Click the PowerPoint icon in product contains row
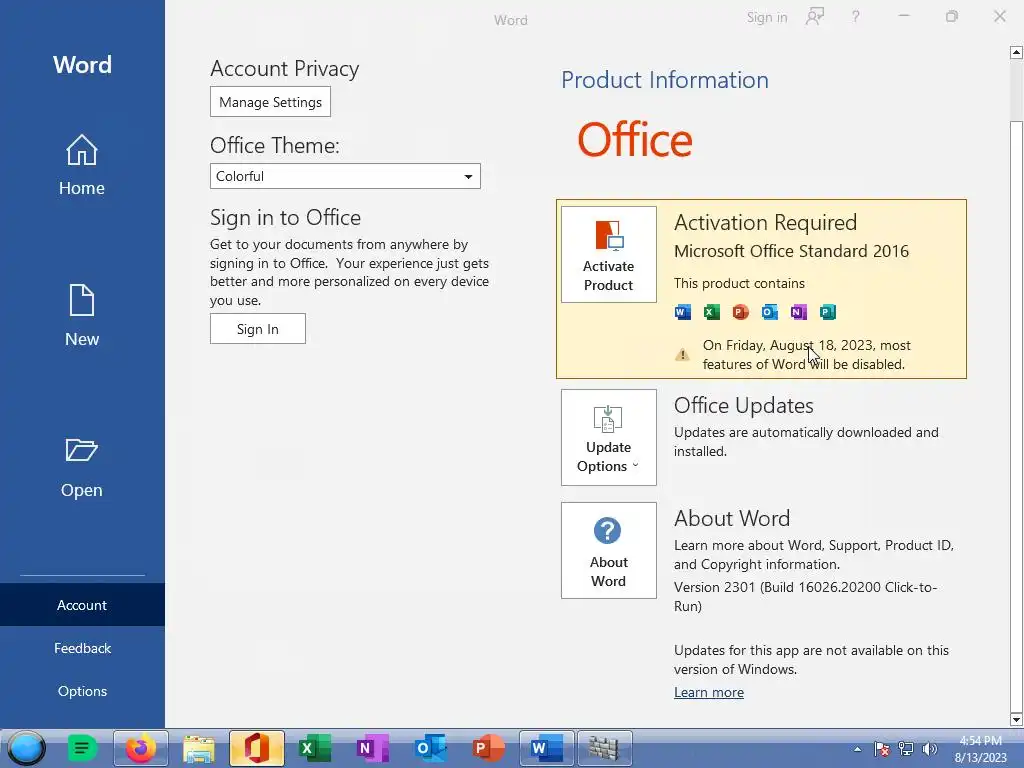 [740, 312]
